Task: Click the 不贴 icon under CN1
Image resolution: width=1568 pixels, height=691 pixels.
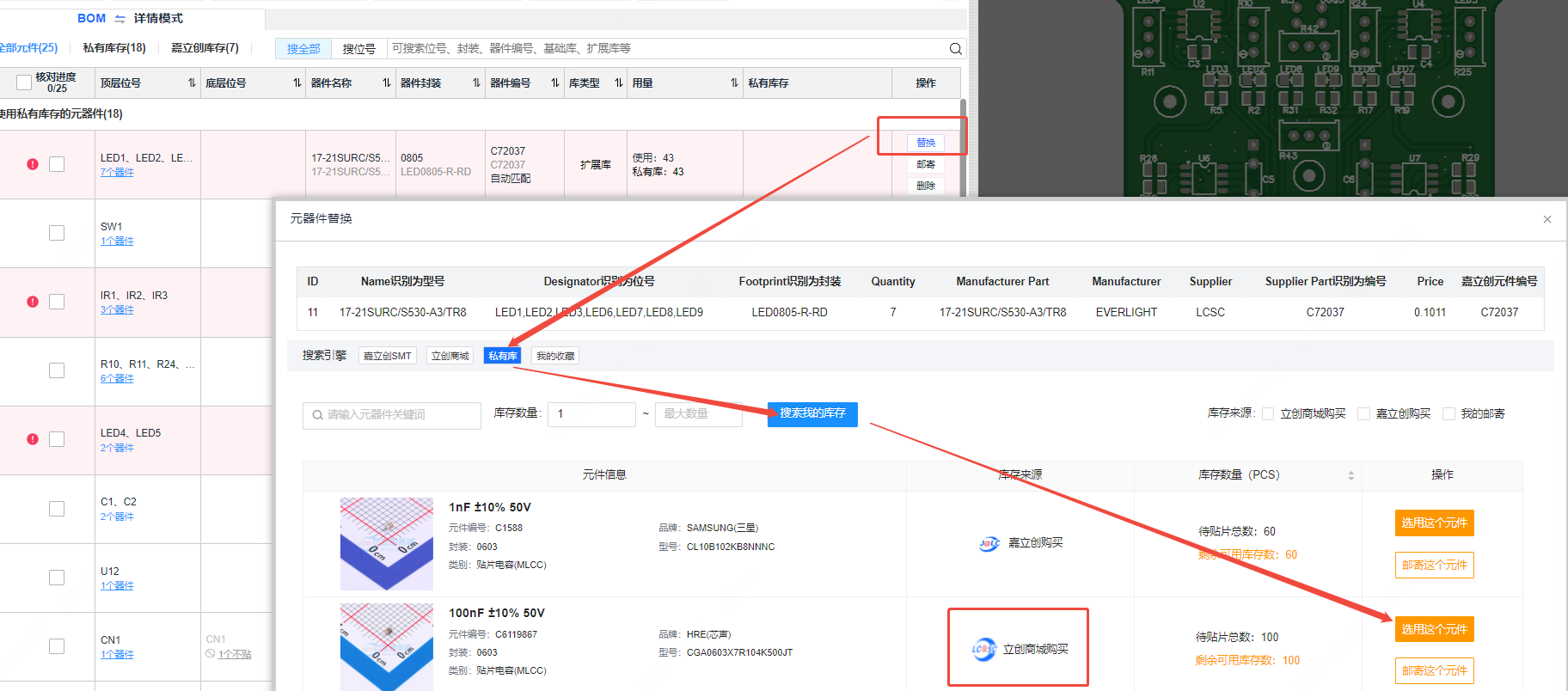Action: 210,654
